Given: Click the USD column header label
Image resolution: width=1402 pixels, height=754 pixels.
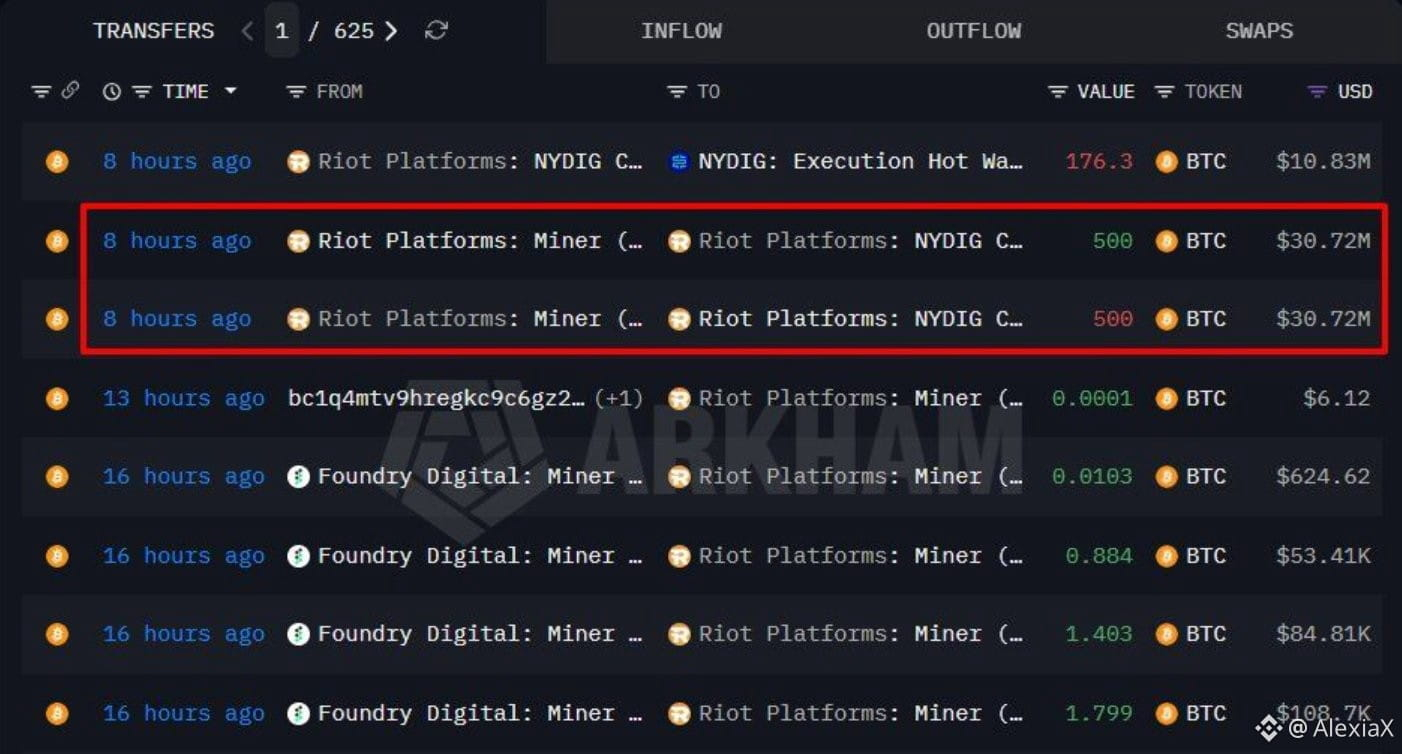Looking at the screenshot, I should [x=1355, y=92].
